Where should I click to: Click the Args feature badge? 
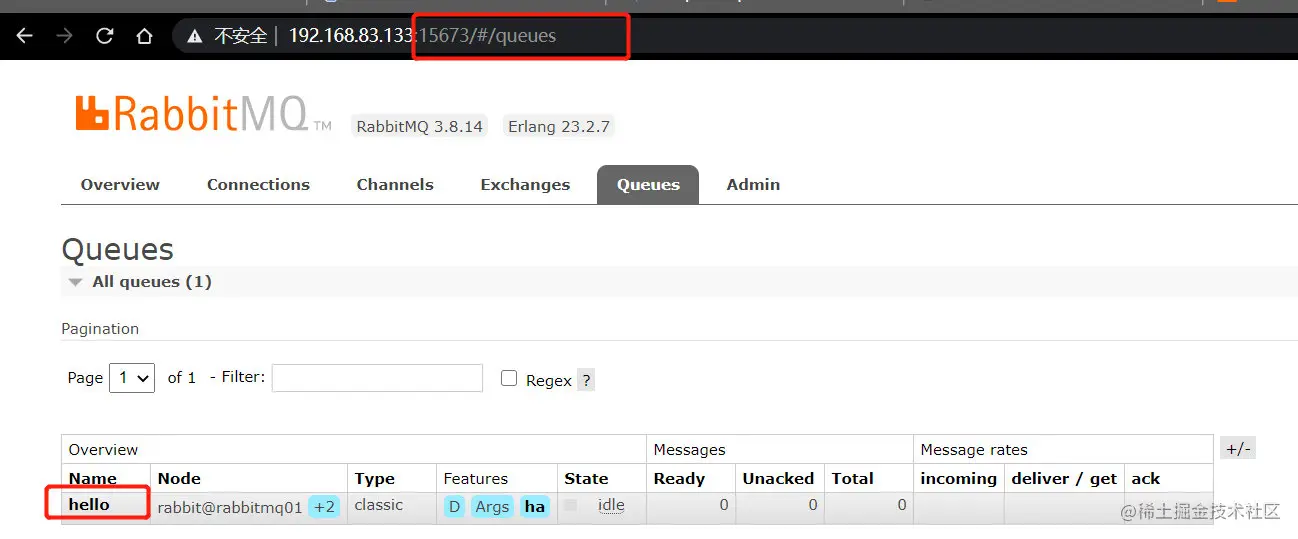492,506
